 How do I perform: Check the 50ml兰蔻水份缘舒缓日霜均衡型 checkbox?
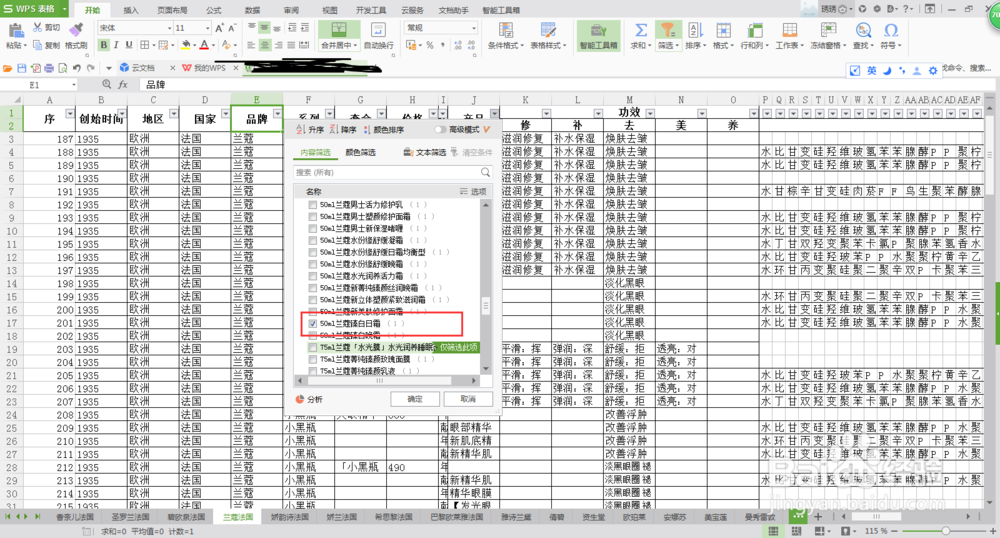pyautogui.click(x=312, y=252)
